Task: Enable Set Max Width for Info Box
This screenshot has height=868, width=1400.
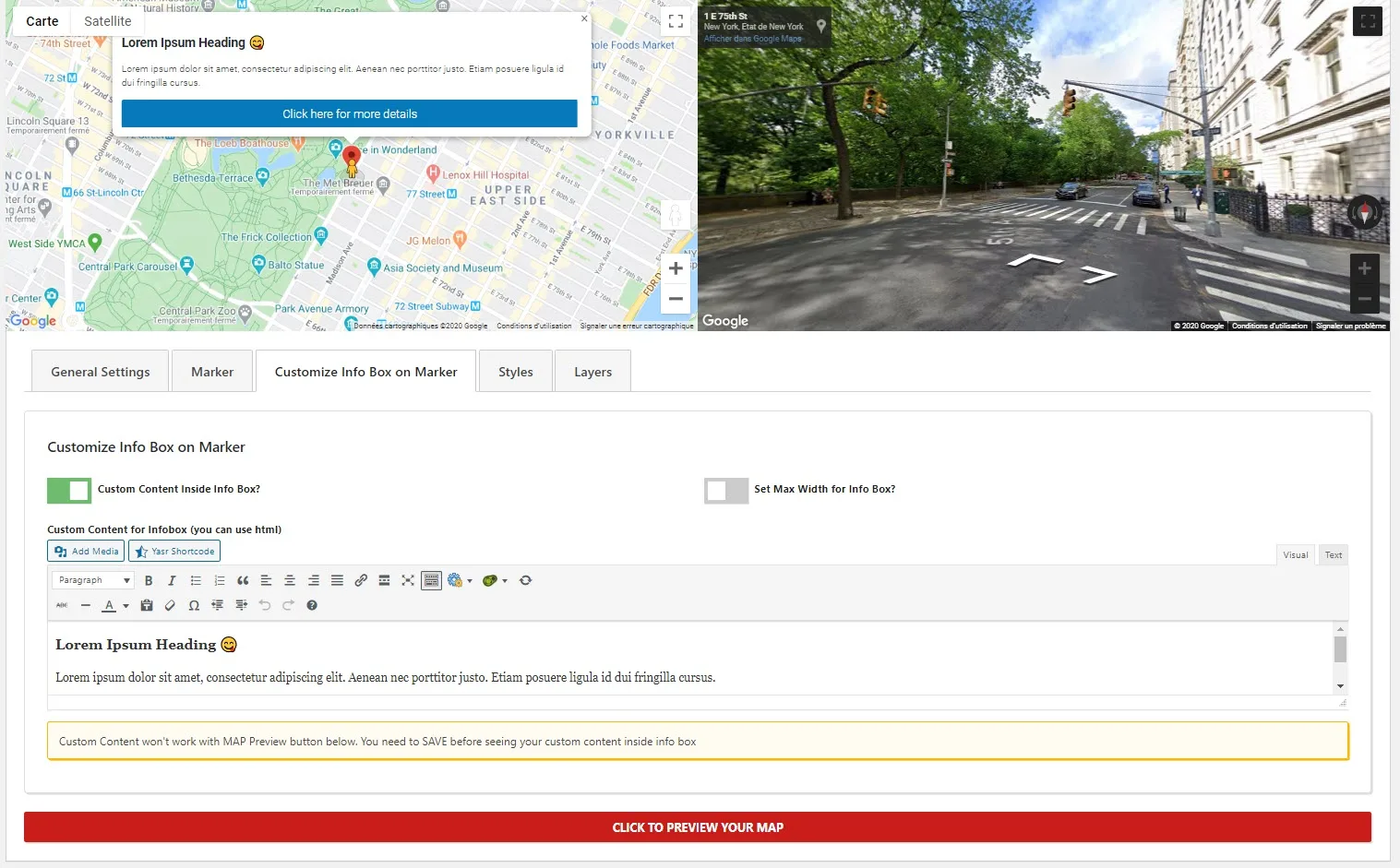Action: click(726, 490)
